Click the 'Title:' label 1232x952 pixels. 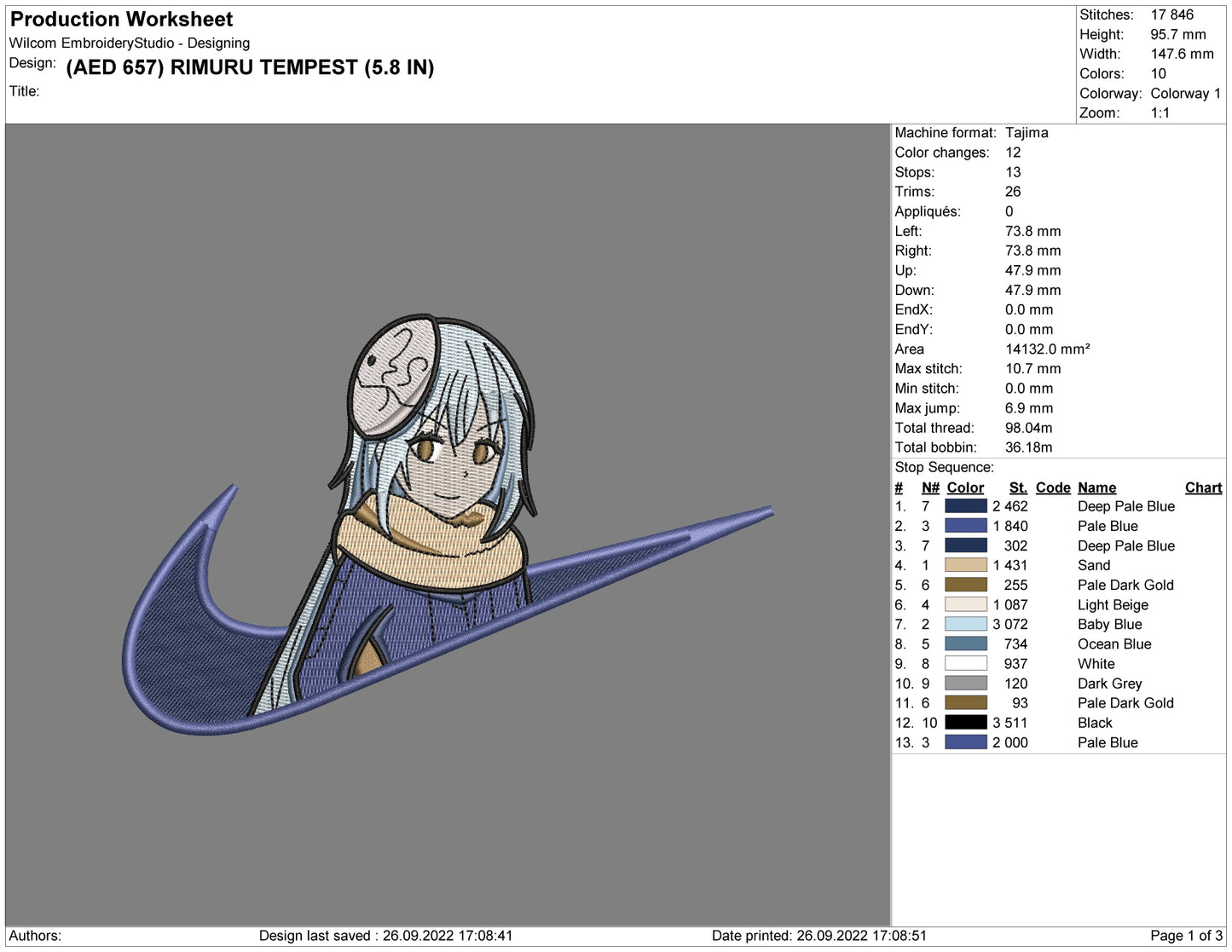coord(25,90)
